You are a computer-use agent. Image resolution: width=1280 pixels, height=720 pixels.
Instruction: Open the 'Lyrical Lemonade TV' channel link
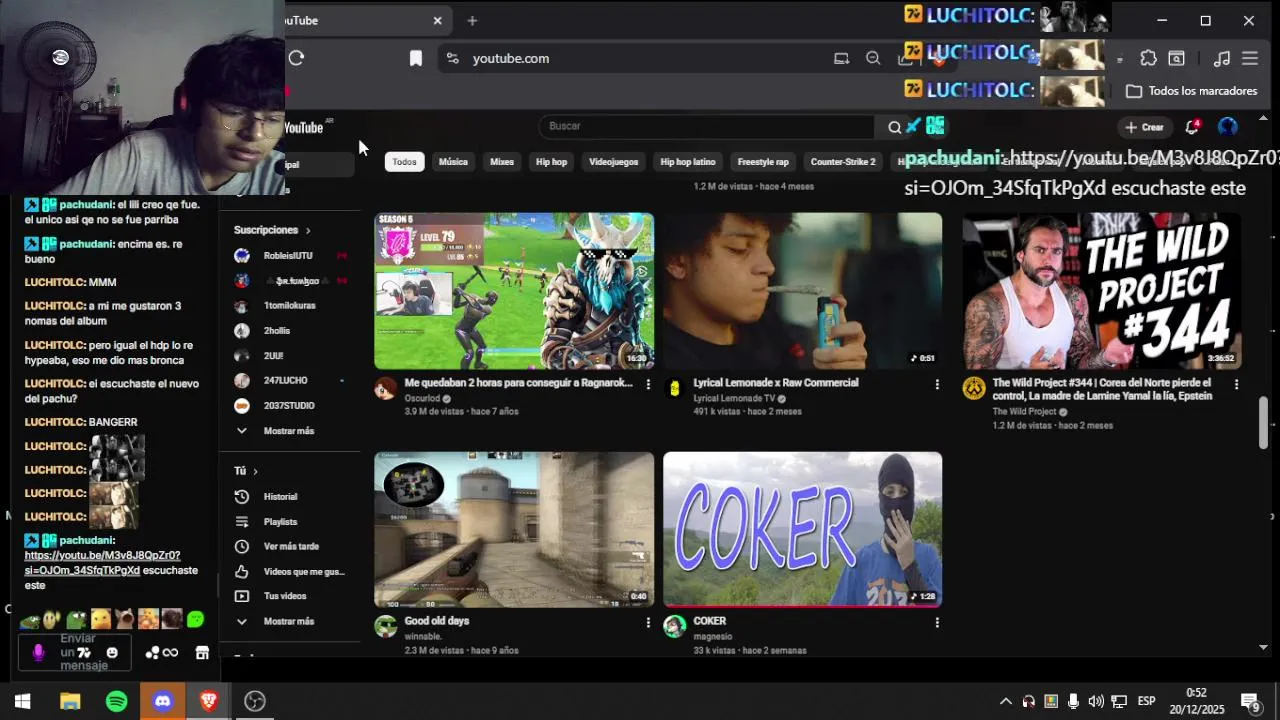tap(734, 398)
